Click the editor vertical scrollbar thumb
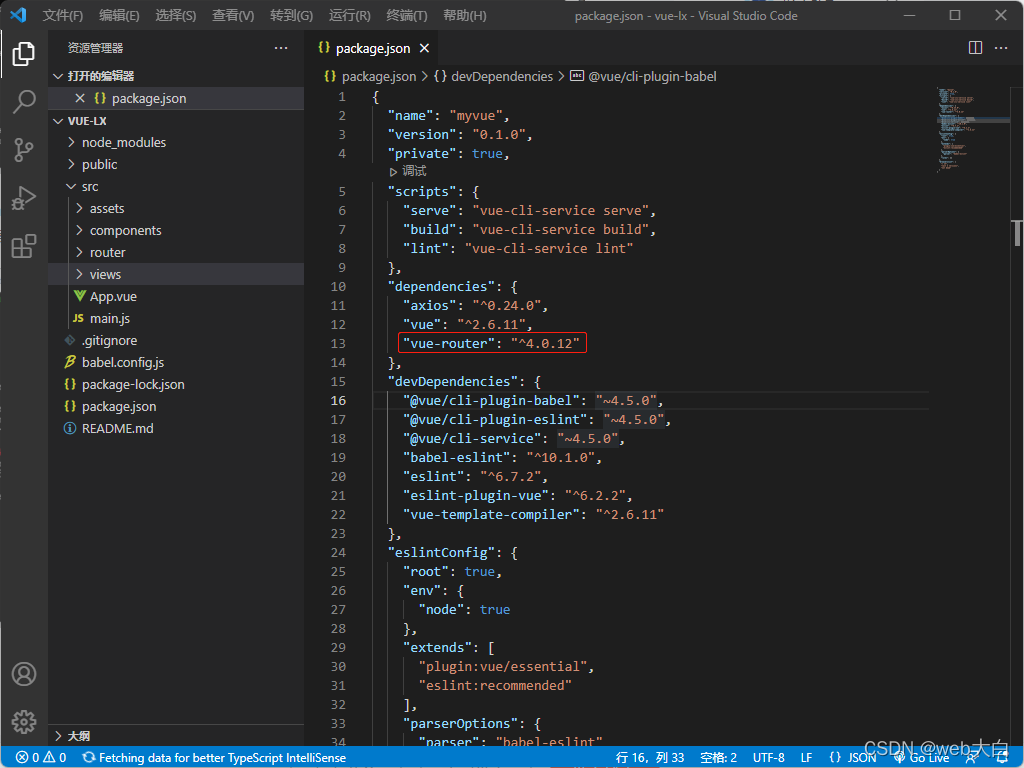The height and width of the screenshot is (768, 1024). (x=1017, y=233)
